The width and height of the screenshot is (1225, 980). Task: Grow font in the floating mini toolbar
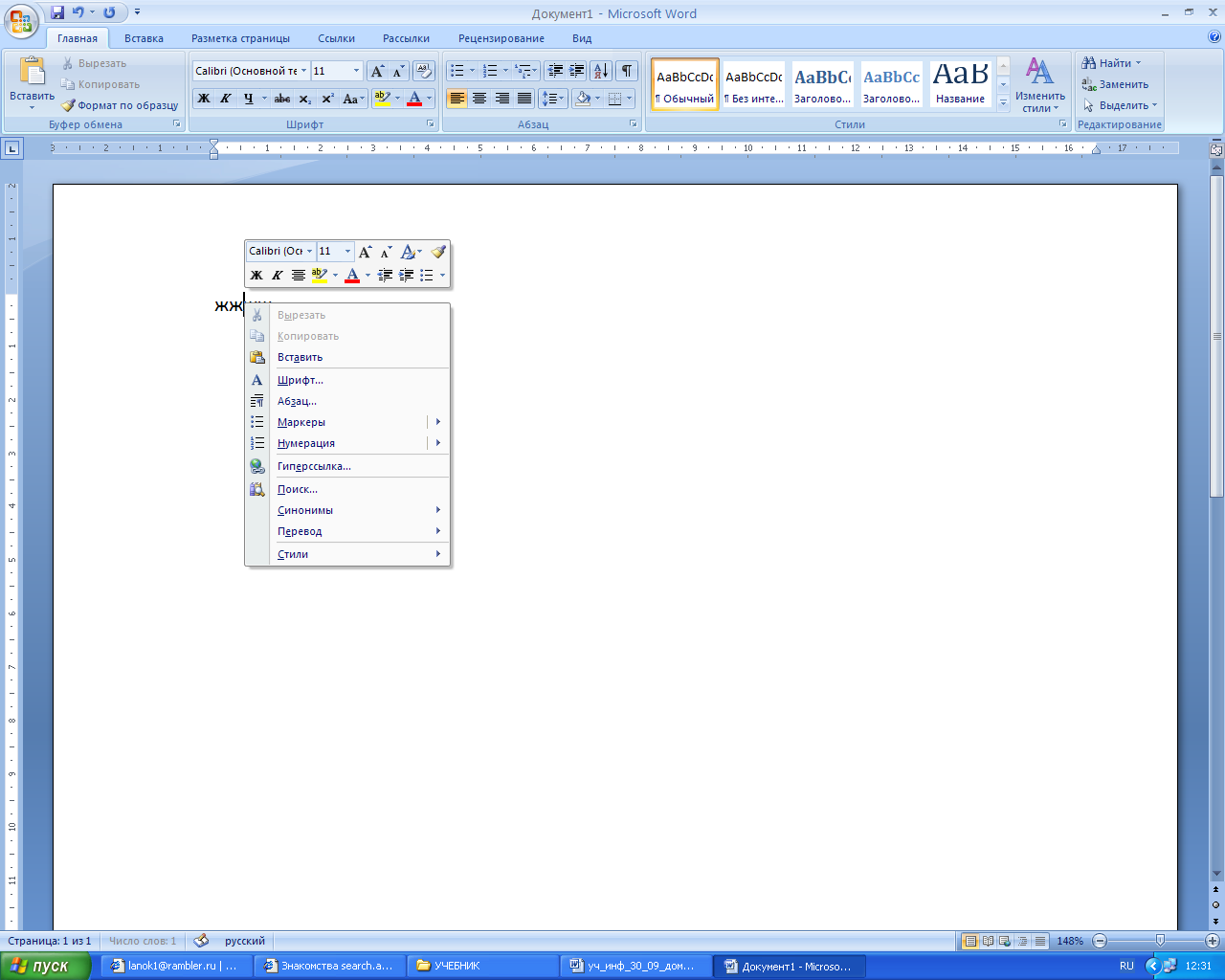[x=366, y=252]
